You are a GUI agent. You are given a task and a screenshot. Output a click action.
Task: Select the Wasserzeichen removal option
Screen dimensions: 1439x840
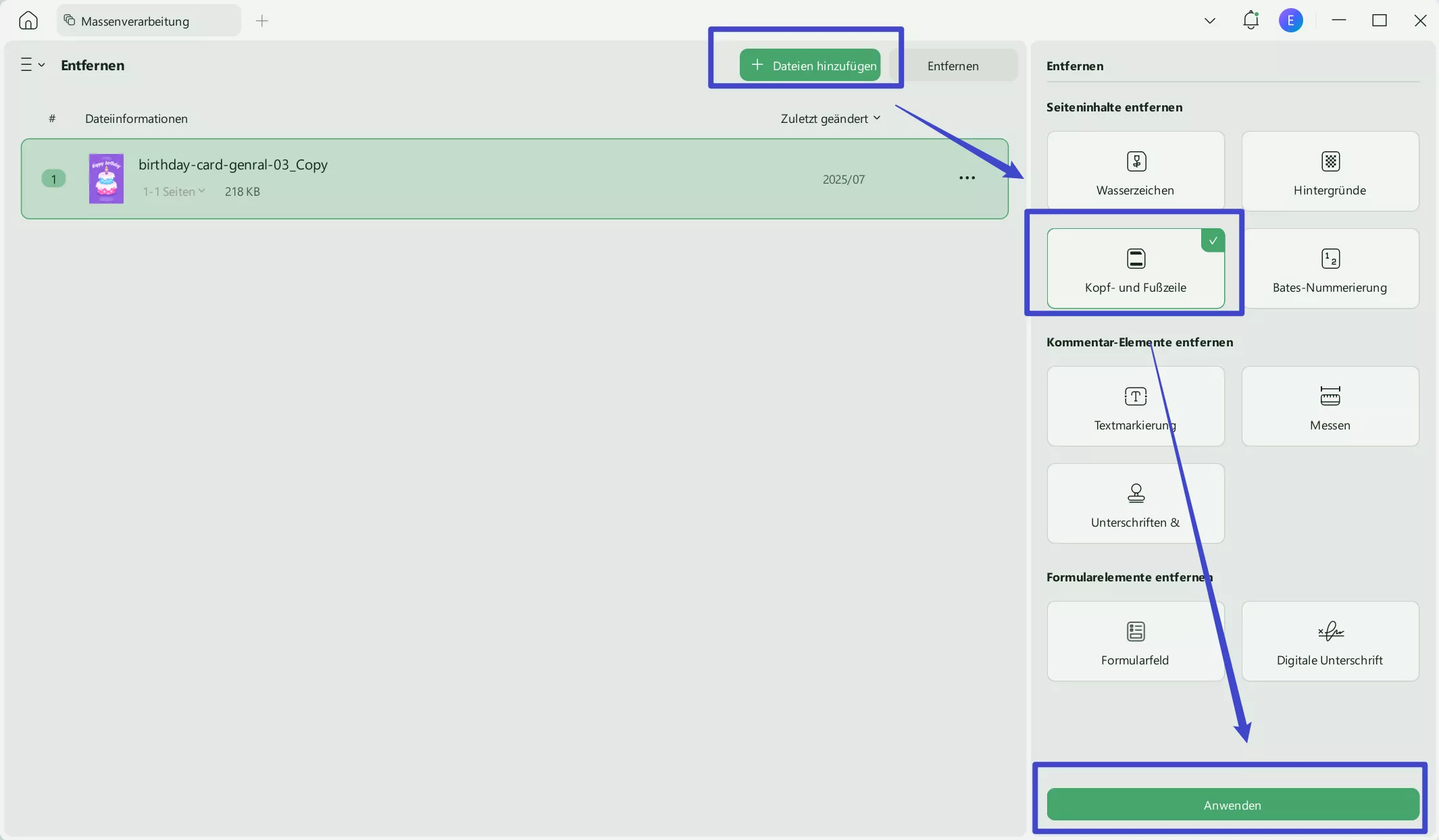coord(1135,172)
